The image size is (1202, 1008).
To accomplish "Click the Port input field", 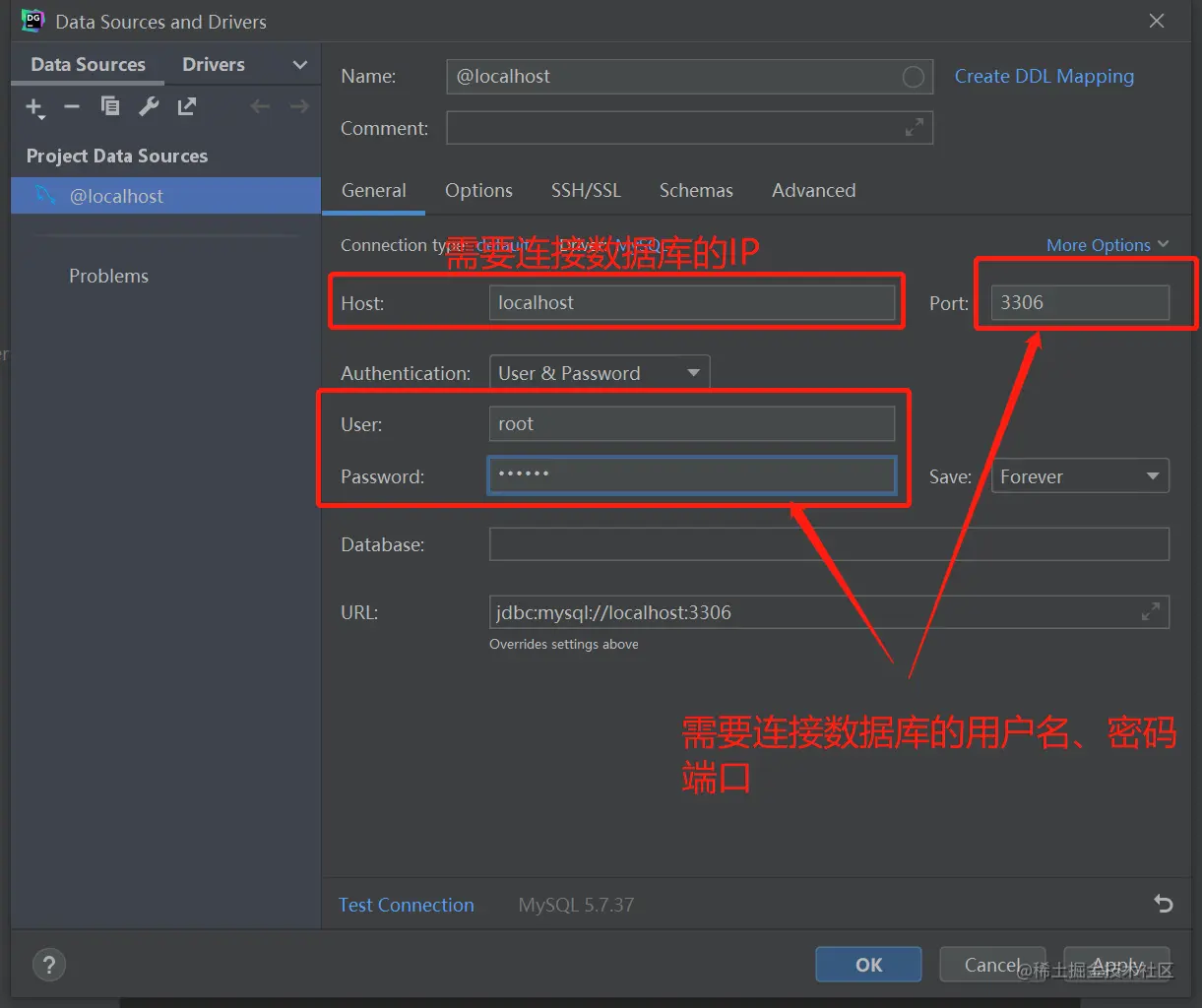I will point(1080,302).
